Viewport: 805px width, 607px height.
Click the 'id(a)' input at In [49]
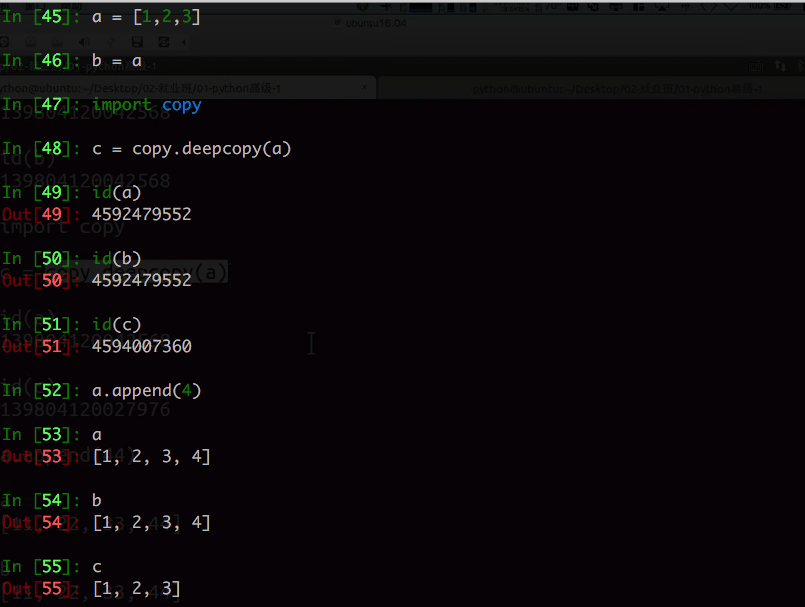(x=117, y=193)
